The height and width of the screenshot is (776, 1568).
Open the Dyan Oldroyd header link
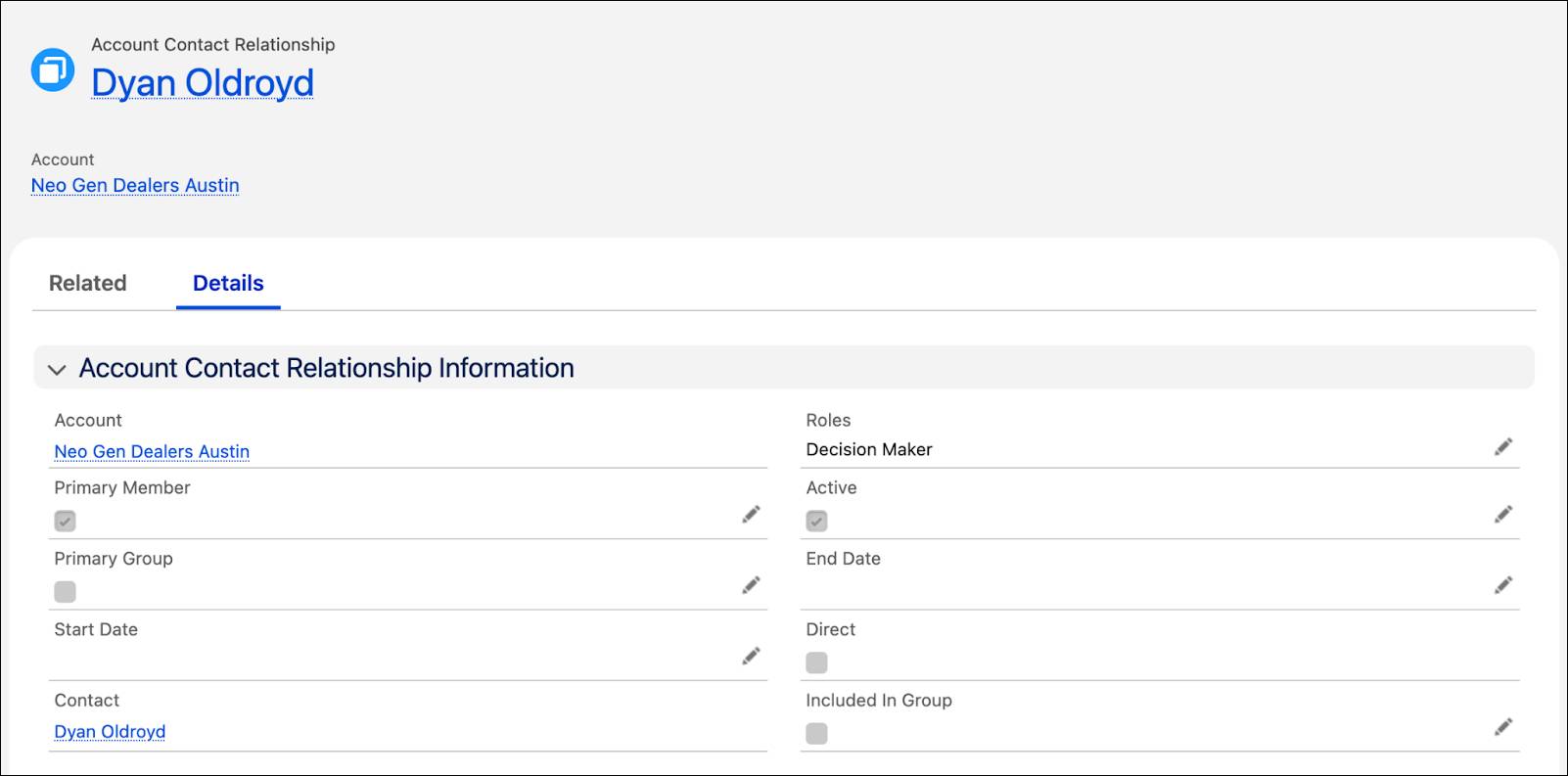click(203, 83)
